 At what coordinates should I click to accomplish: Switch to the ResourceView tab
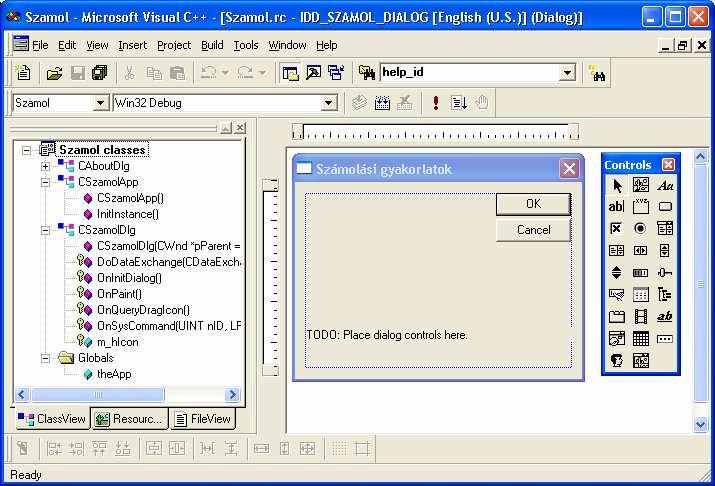[x=130, y=419]
